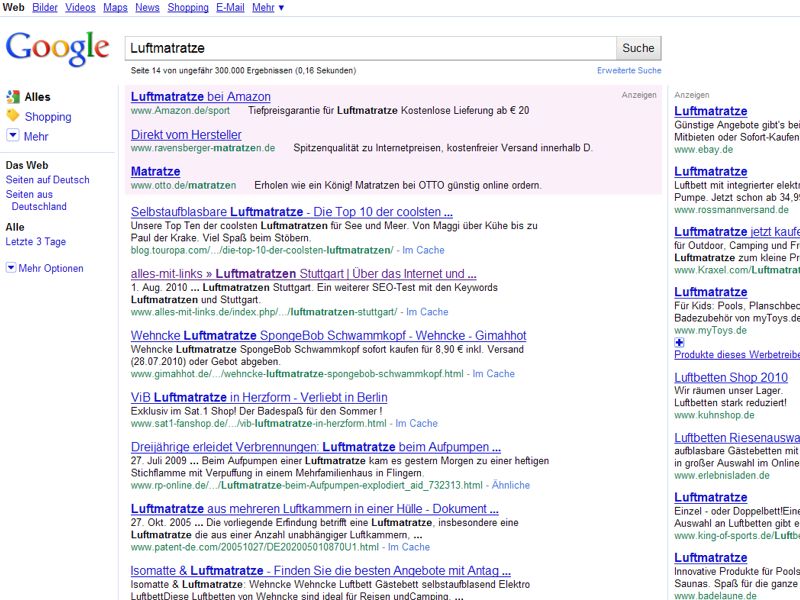The width and height of the screenshot is (800, 600).
Task: Switch to Bilder in the top bar
Action: tap(45, 7)
